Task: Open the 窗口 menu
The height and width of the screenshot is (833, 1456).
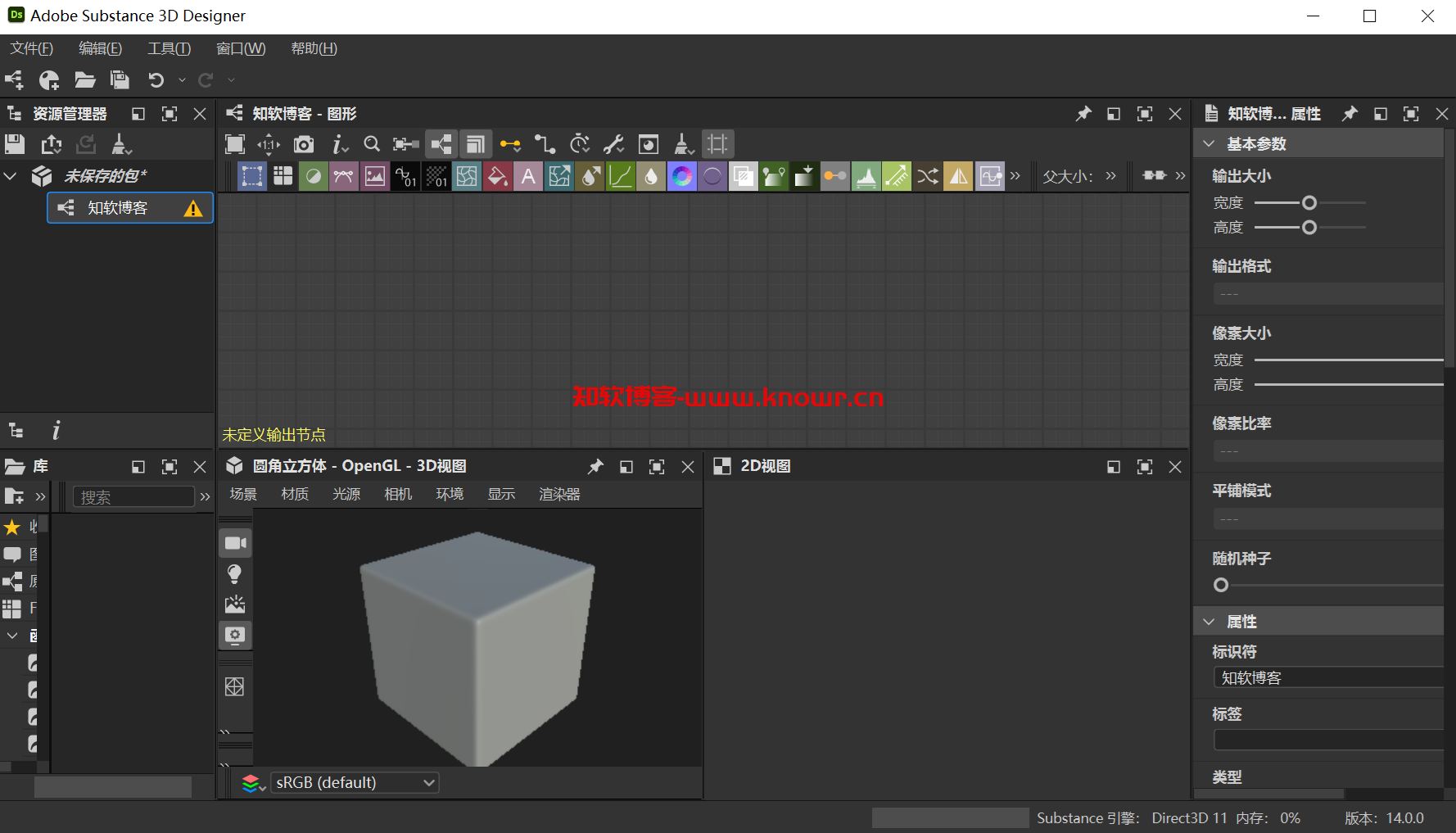Action: [241, 48]
